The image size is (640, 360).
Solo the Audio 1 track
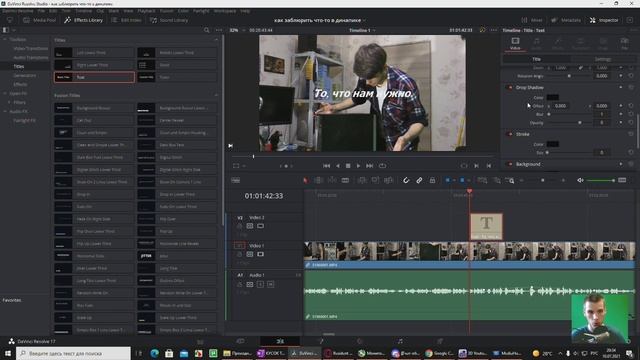click(x=260, y=284)
